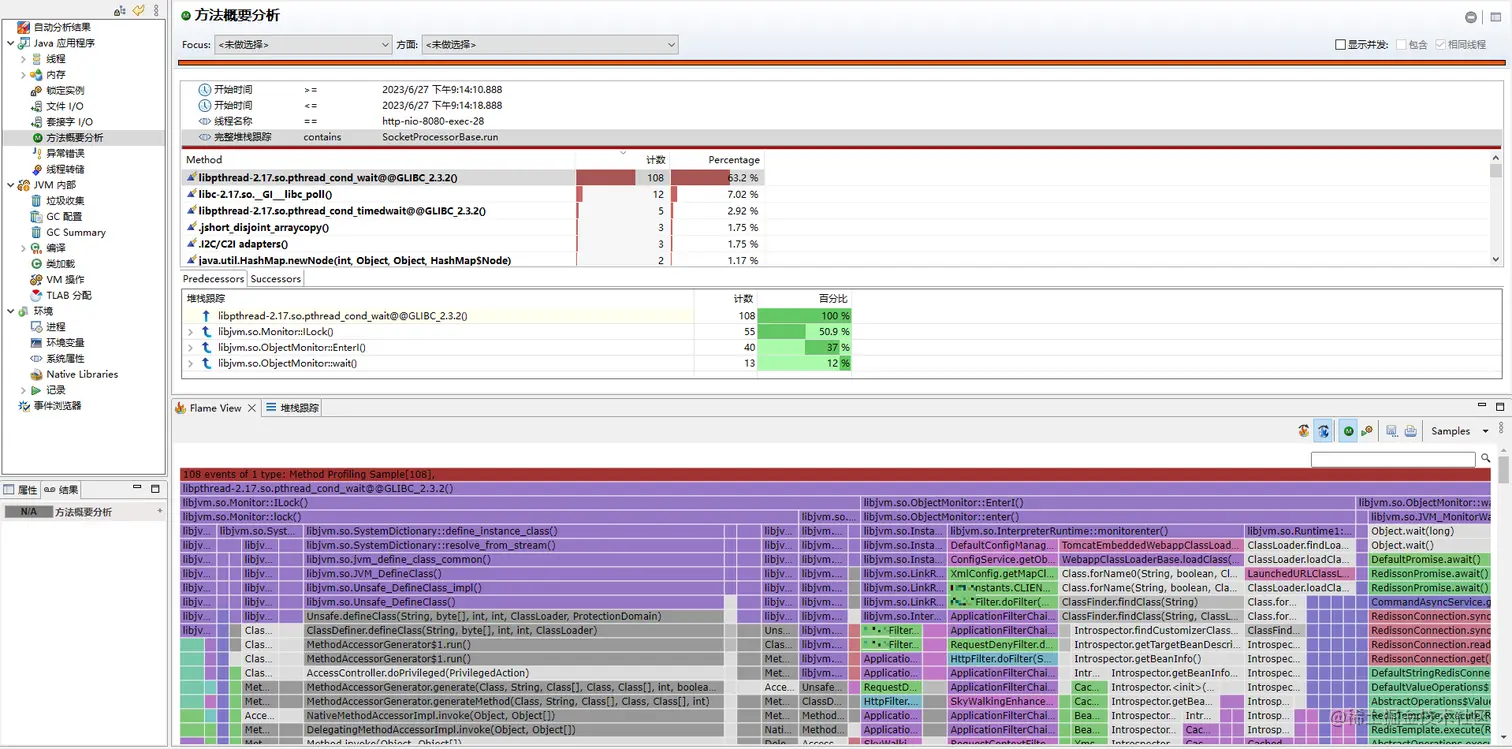Click the save image icon in Flame View toolbar
Viewport: 1512px width, 749px height.
pyautogui.click(x=1391, y=431)
